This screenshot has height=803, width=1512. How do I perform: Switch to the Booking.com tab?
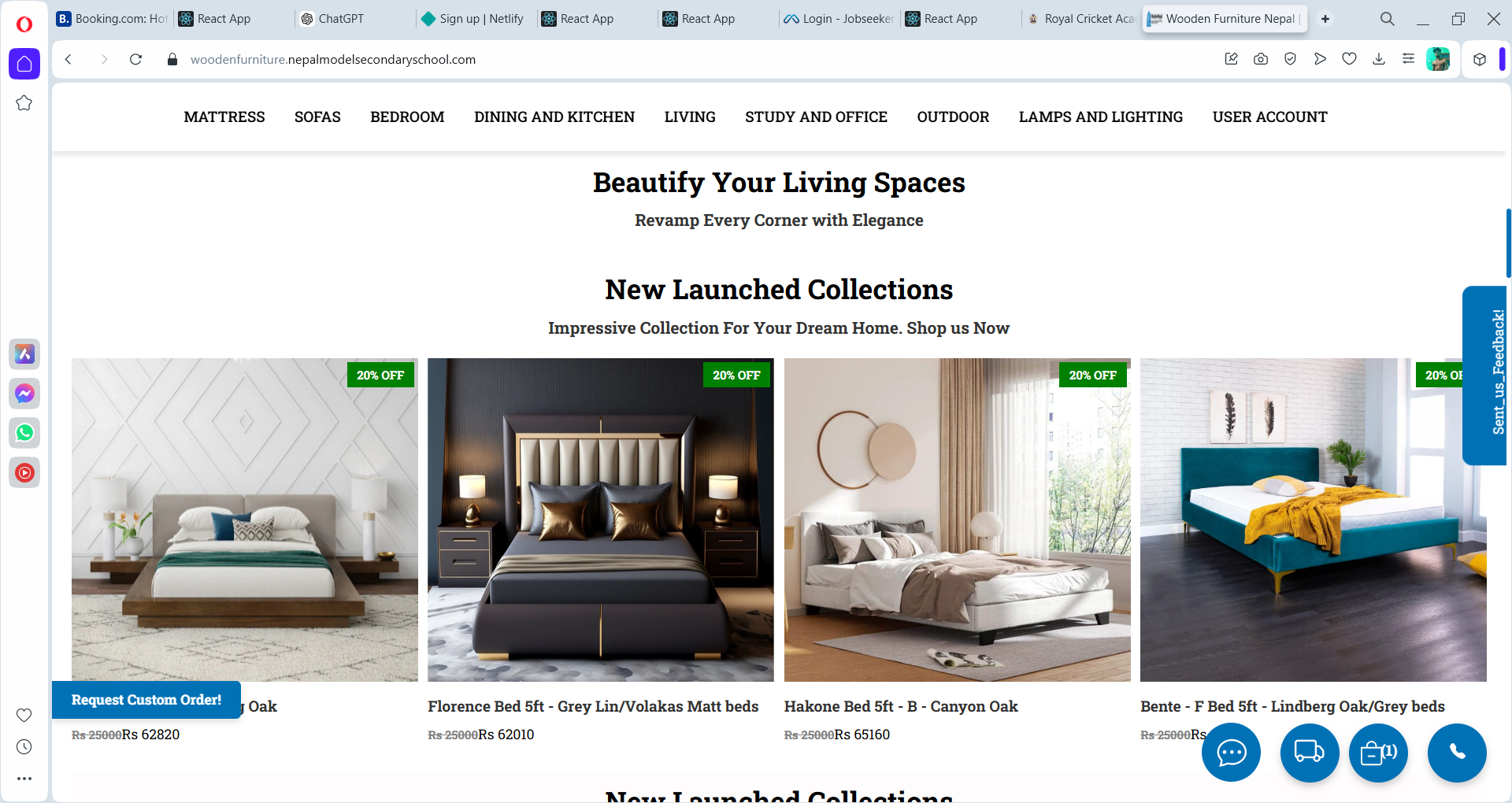pyautogui.click(x=112, y=19)
